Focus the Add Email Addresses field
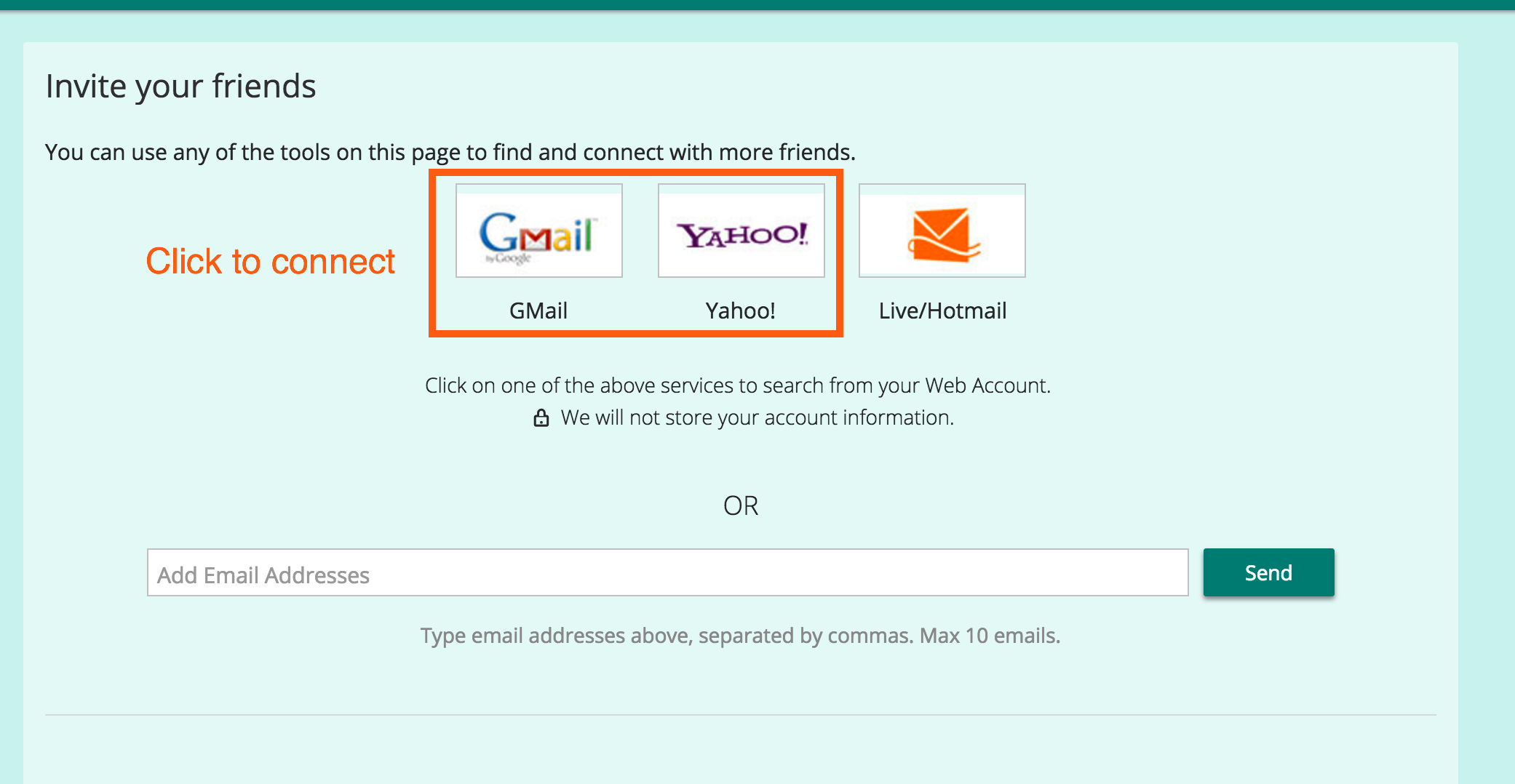 click(x=668, y=572)
